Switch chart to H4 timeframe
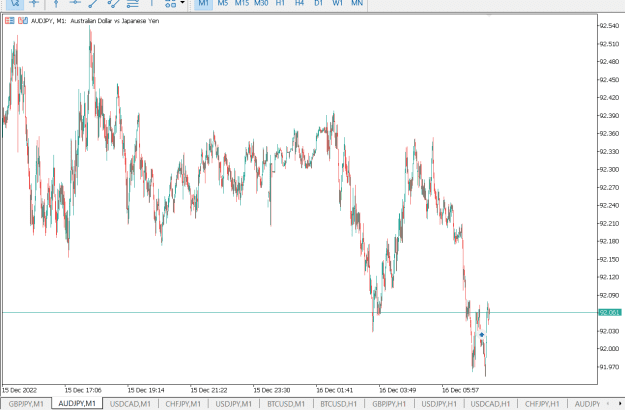The width and height of the screenshot is (625, 410). 299,3
